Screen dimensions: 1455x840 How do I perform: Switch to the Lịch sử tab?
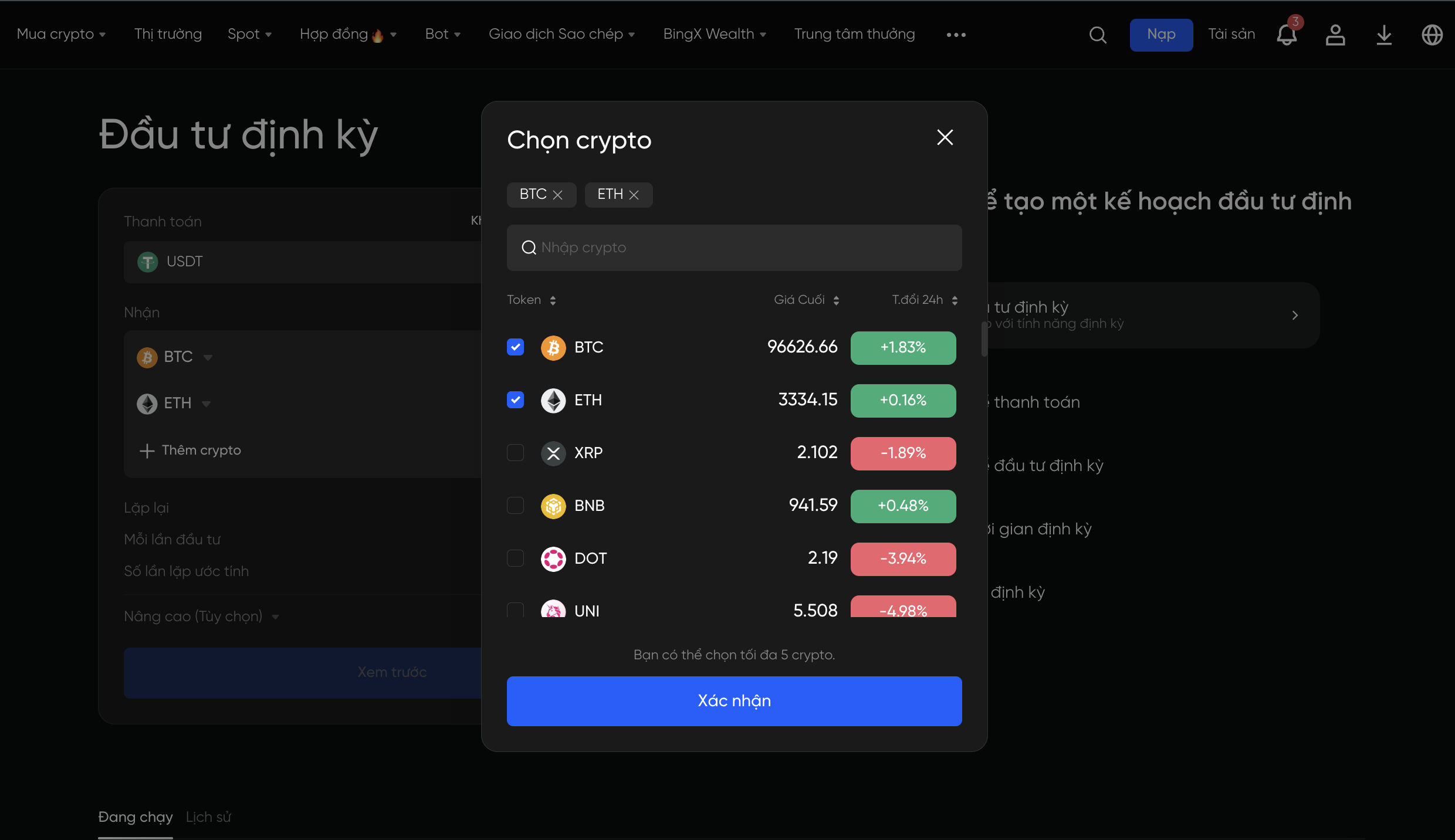point(208,817)
